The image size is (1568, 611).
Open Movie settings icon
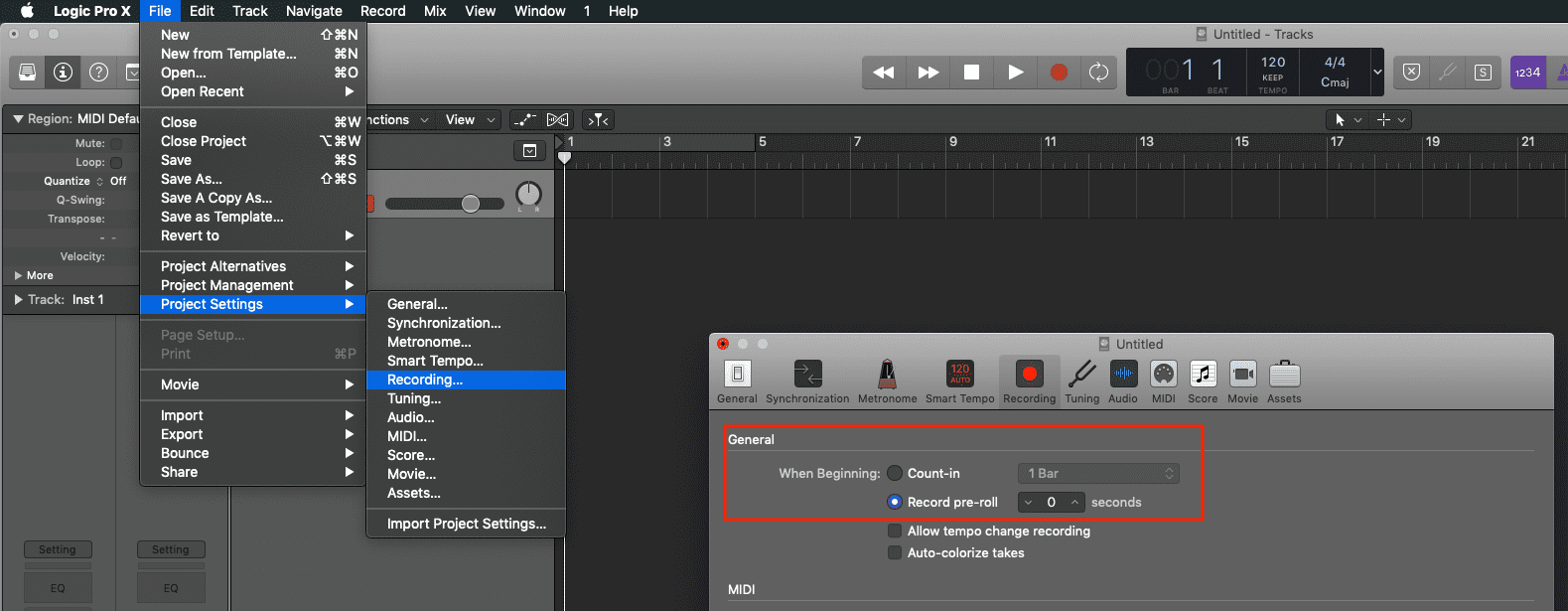click(1242, 382)
